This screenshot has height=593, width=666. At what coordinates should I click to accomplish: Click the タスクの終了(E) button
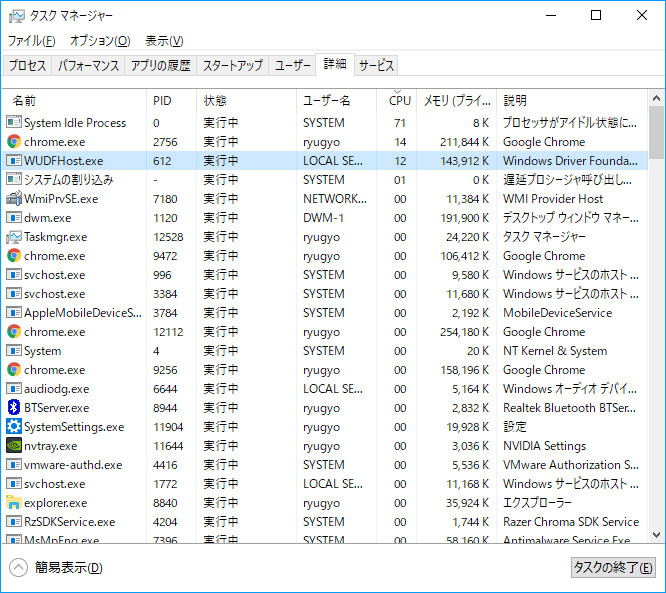pyautogui.click(x=613, y=568)
